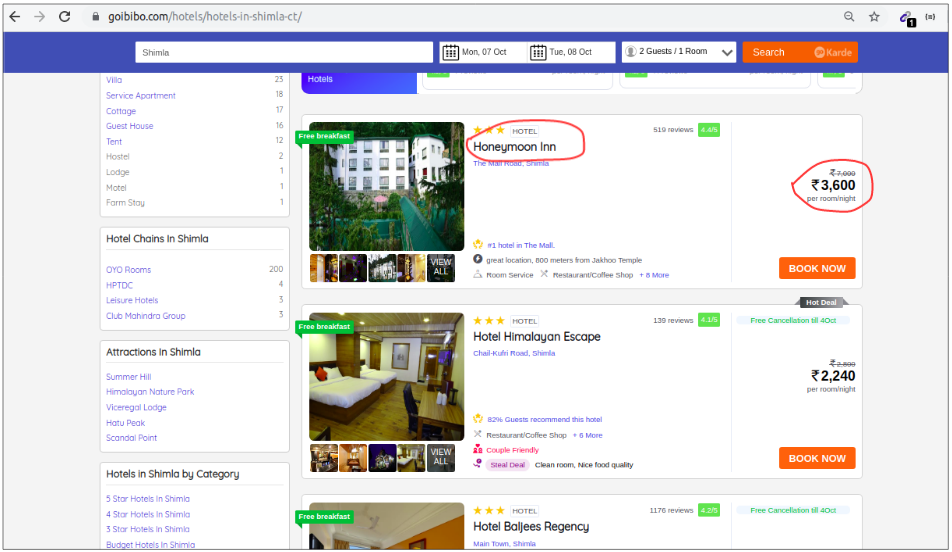Click the address bar lock icon
The height and width of the screenshot is (552, 952).
(95, 17)
